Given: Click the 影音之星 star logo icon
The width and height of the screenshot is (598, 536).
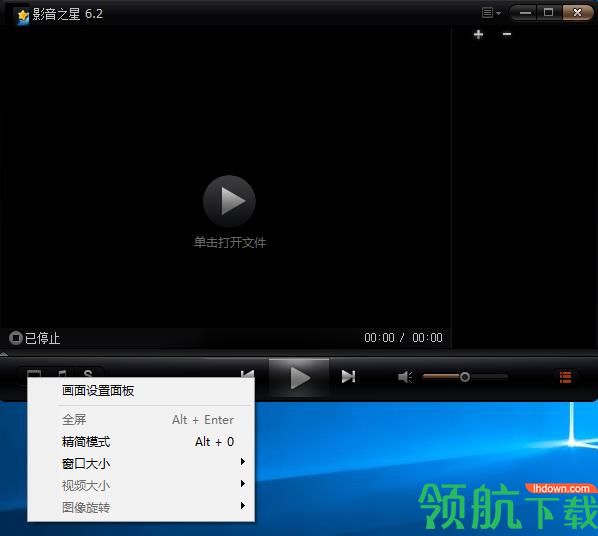Looking at the screenshot, I should (x=23, y=16).
